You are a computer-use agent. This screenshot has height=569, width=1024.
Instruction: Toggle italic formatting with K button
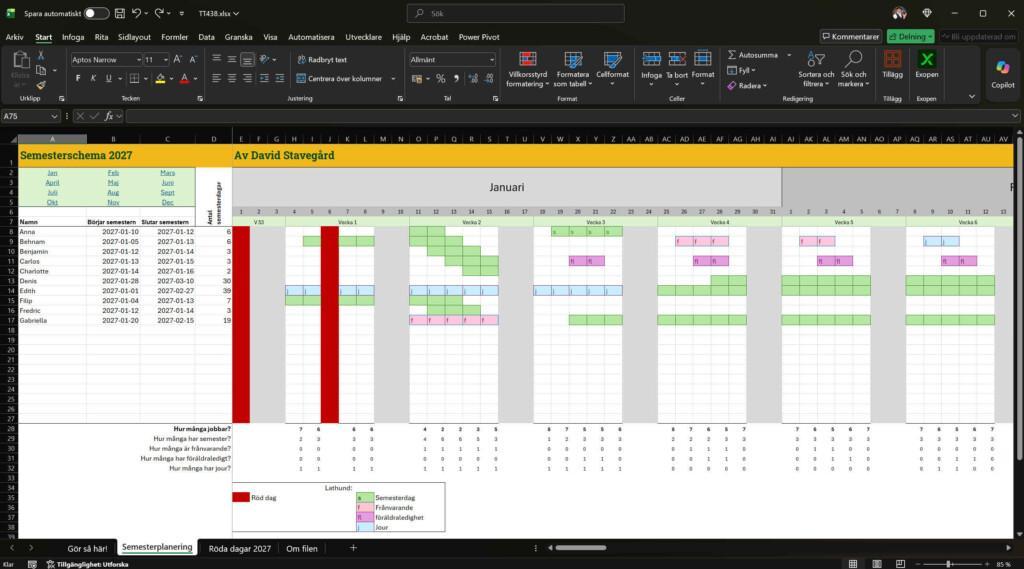(93, 78)
